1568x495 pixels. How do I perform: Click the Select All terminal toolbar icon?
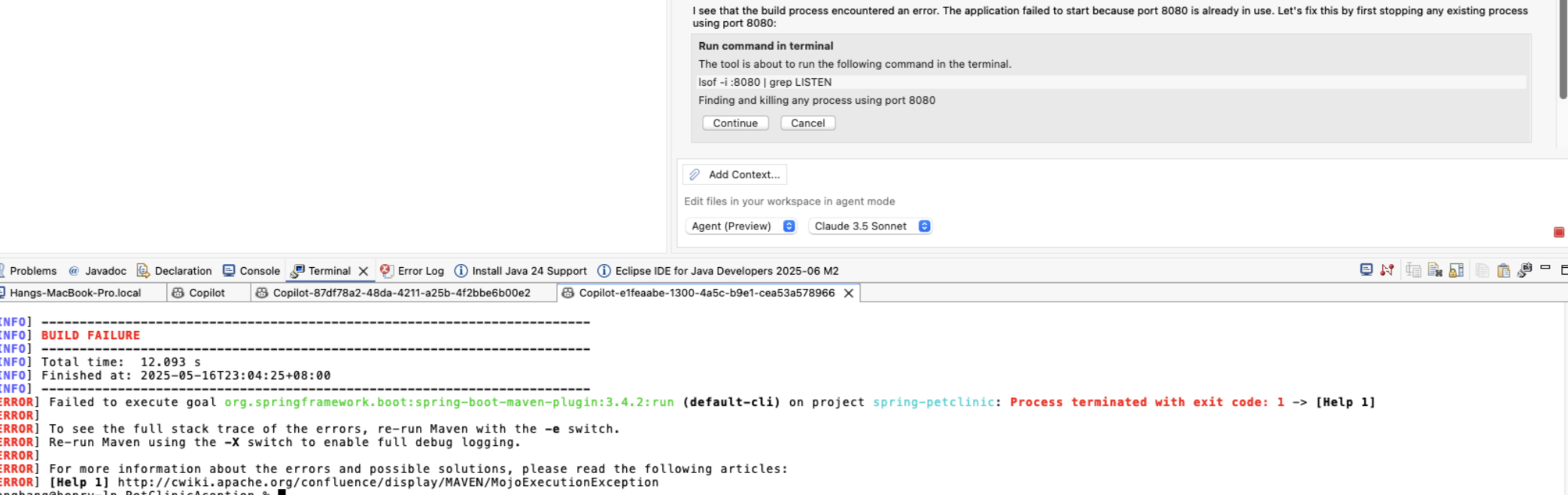1414,270
